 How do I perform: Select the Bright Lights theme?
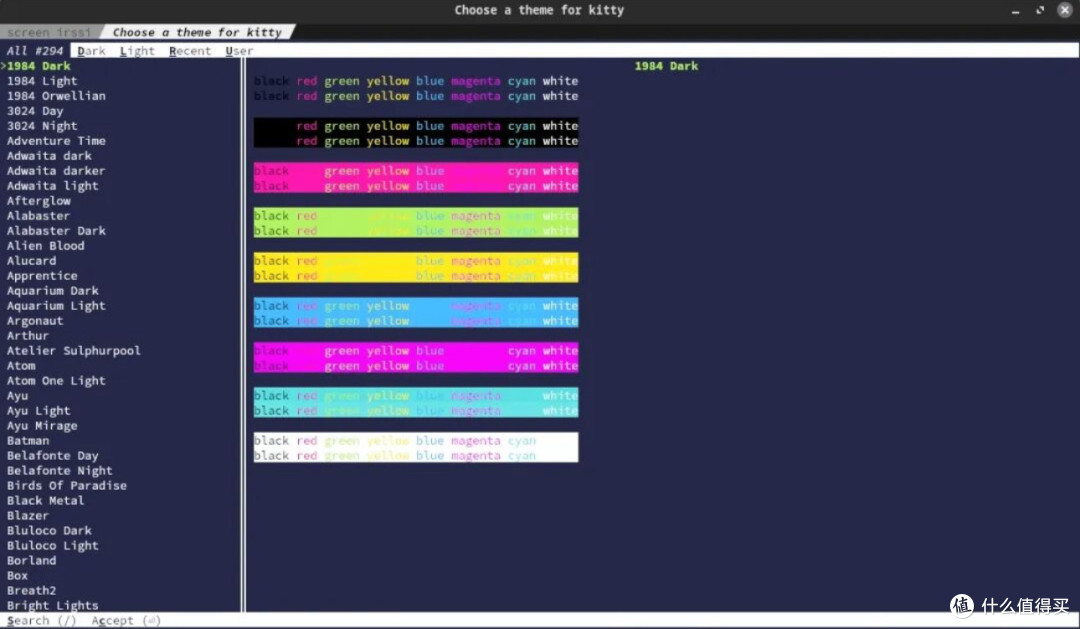tap(52, 606)
